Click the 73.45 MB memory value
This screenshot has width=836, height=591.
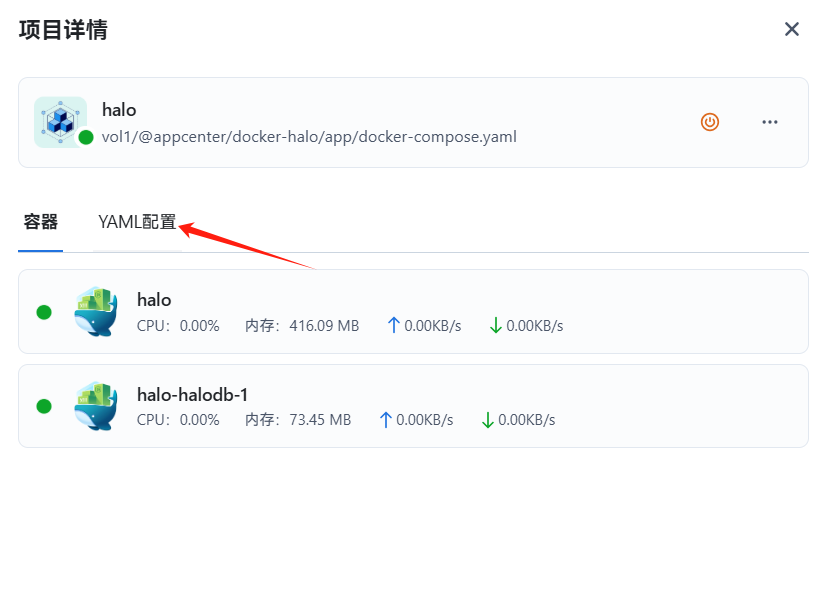point(320,420)
